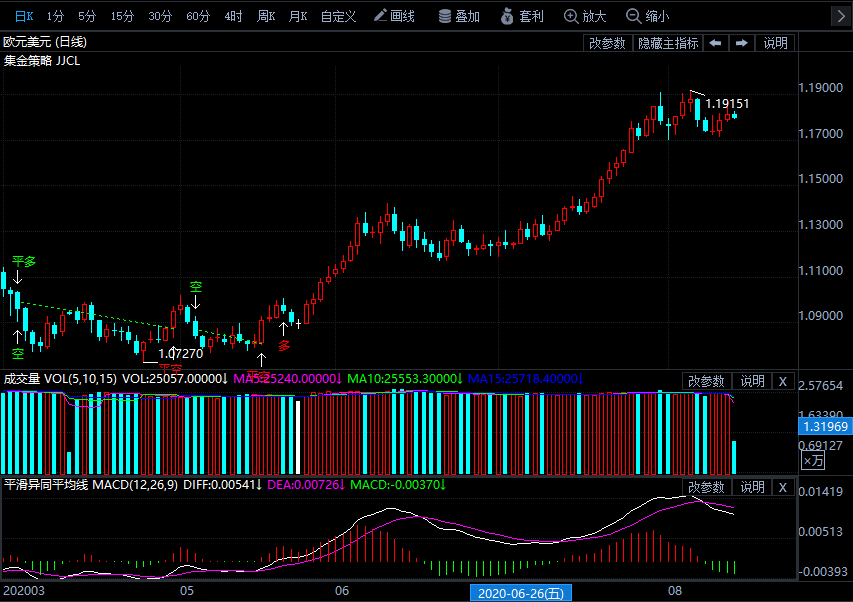Click the left arrow indicator button

[x=715, y=43]
